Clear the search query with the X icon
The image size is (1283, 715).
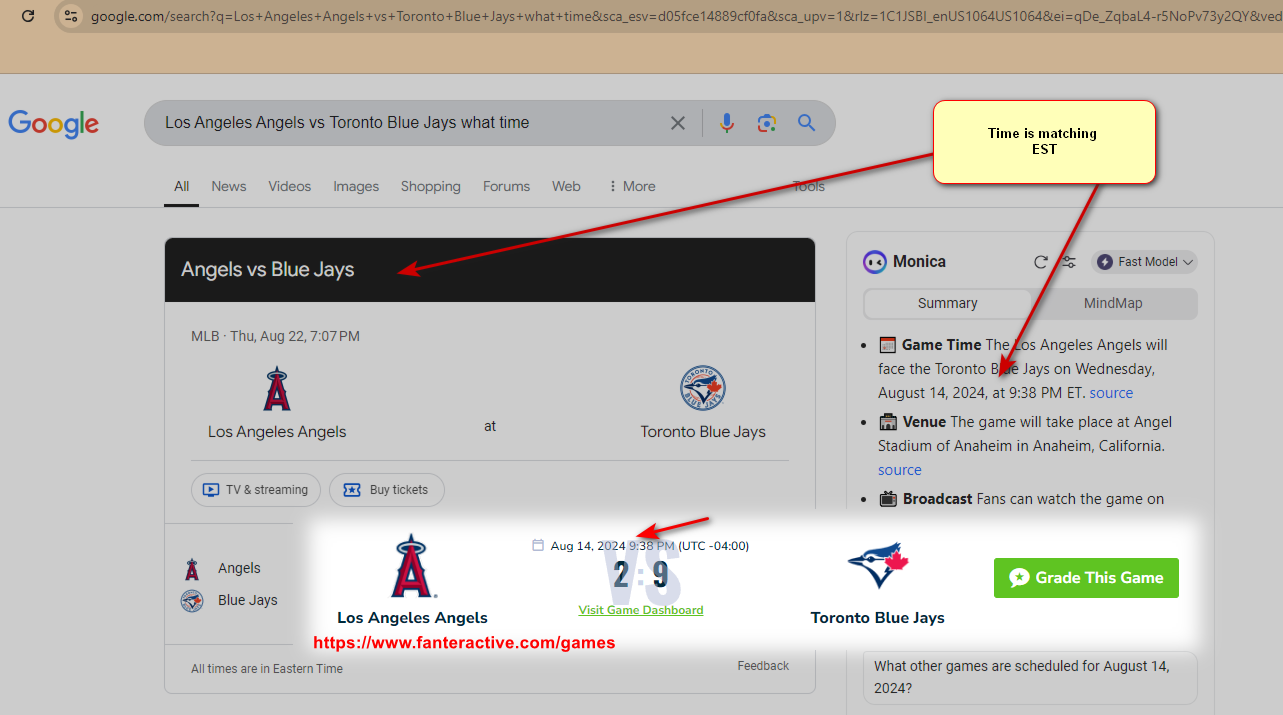click(x=678, y=123)
